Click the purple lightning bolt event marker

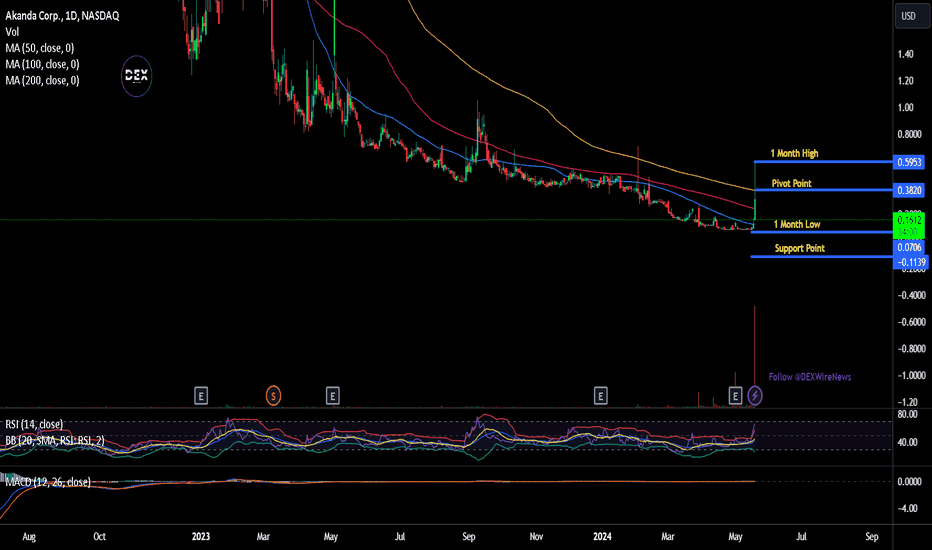(x=755, y=395)
